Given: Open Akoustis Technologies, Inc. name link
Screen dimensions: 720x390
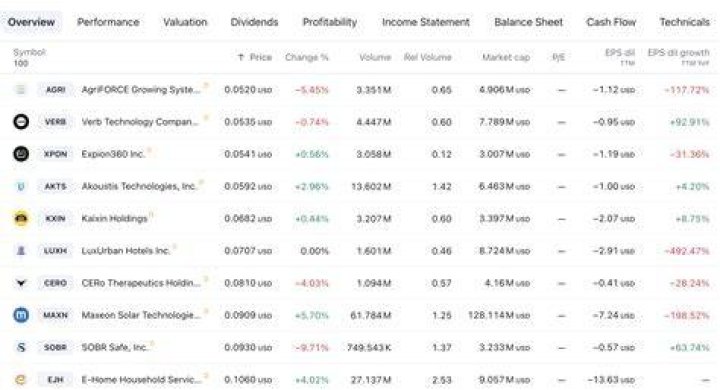Looking at the screenshot, I should click(139, 186).
